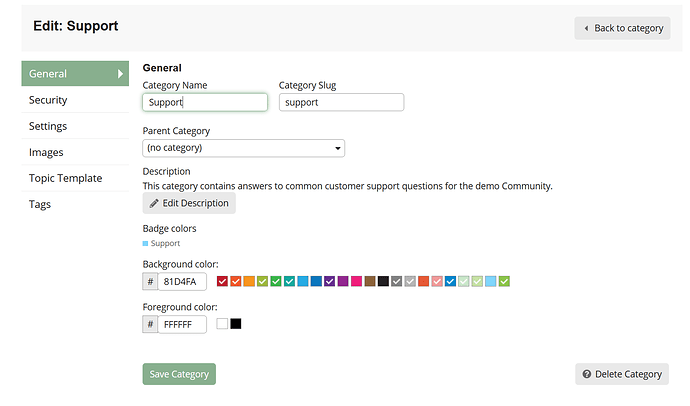
Task: Click the Foreground color: label
Action: tap(180, 307)
